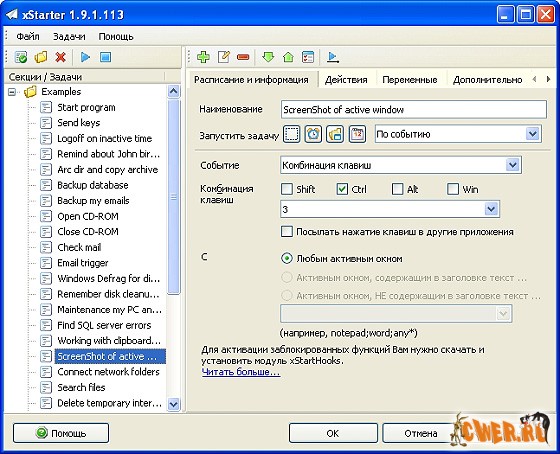560x454 pixels.
Task: Open the 'По событию' dropdown
Action: [532, 134]
